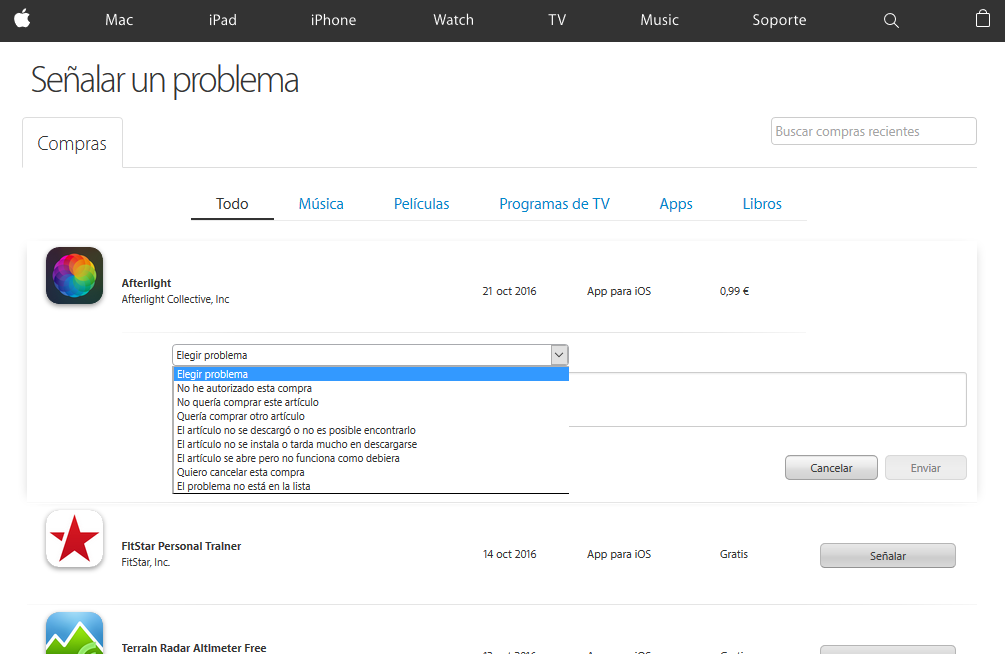Click App para iOS label for Afterlight
Screen dimensions: 1005x654
tap(619, 291)
